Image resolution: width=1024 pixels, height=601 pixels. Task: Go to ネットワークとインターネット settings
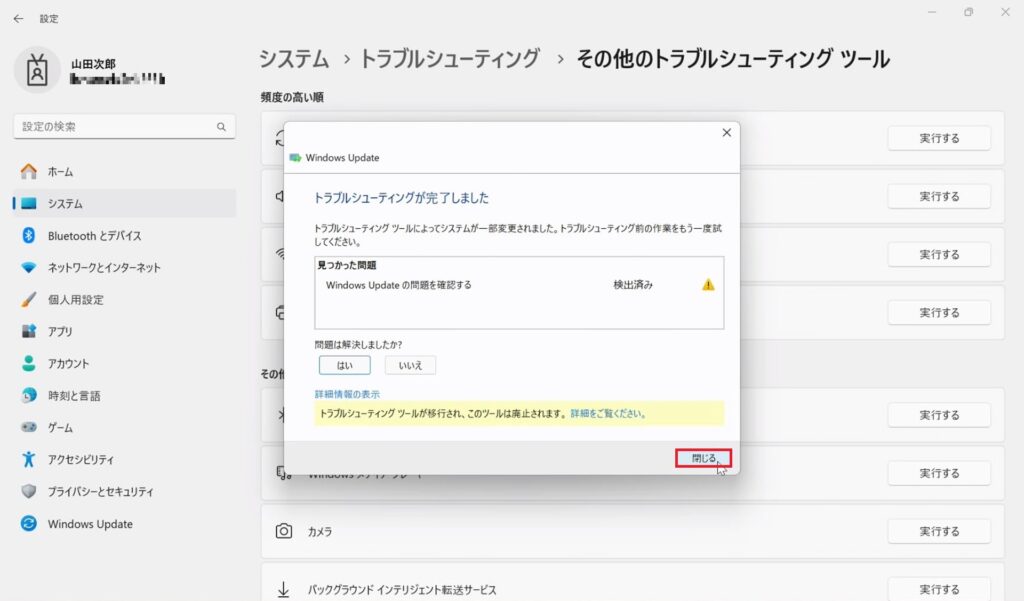(124, 268)
